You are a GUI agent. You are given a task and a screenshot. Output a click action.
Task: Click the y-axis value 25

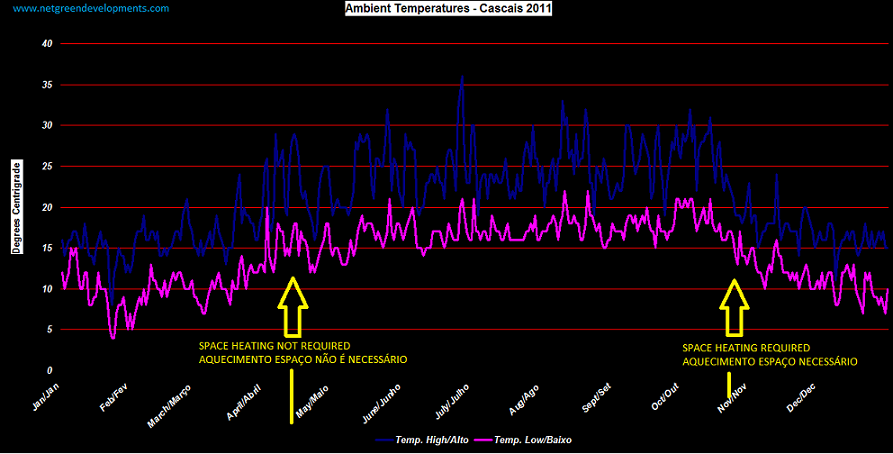(x=47, y=166)
